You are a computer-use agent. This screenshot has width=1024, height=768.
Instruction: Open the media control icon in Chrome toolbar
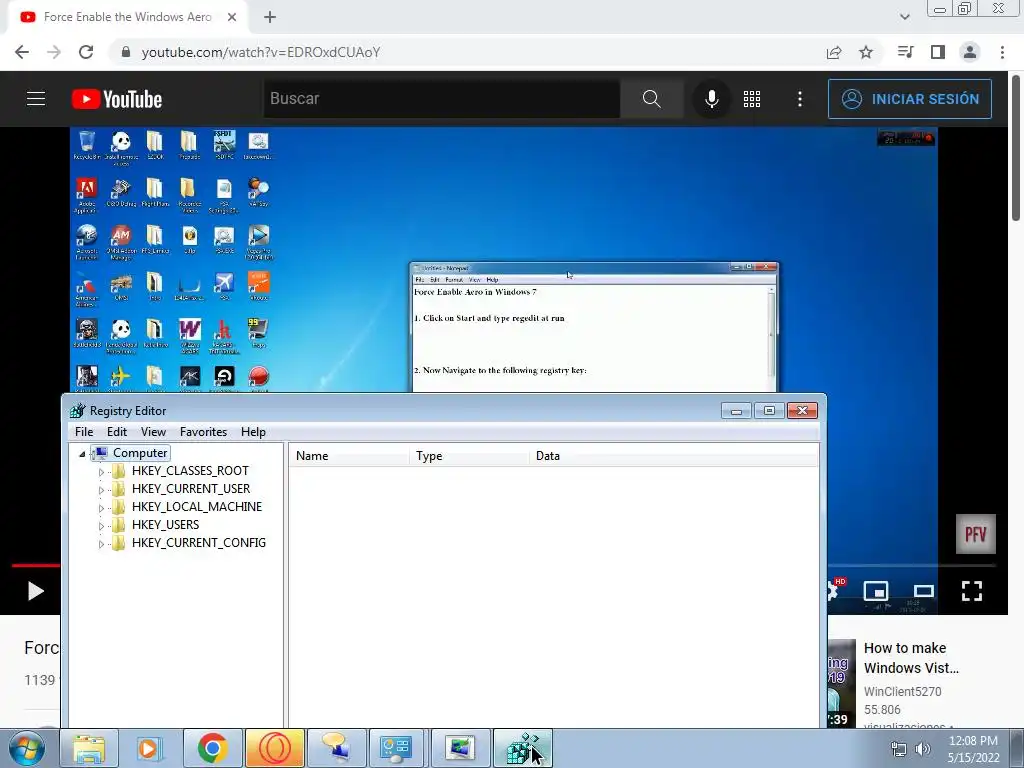(x=905, y=52)
